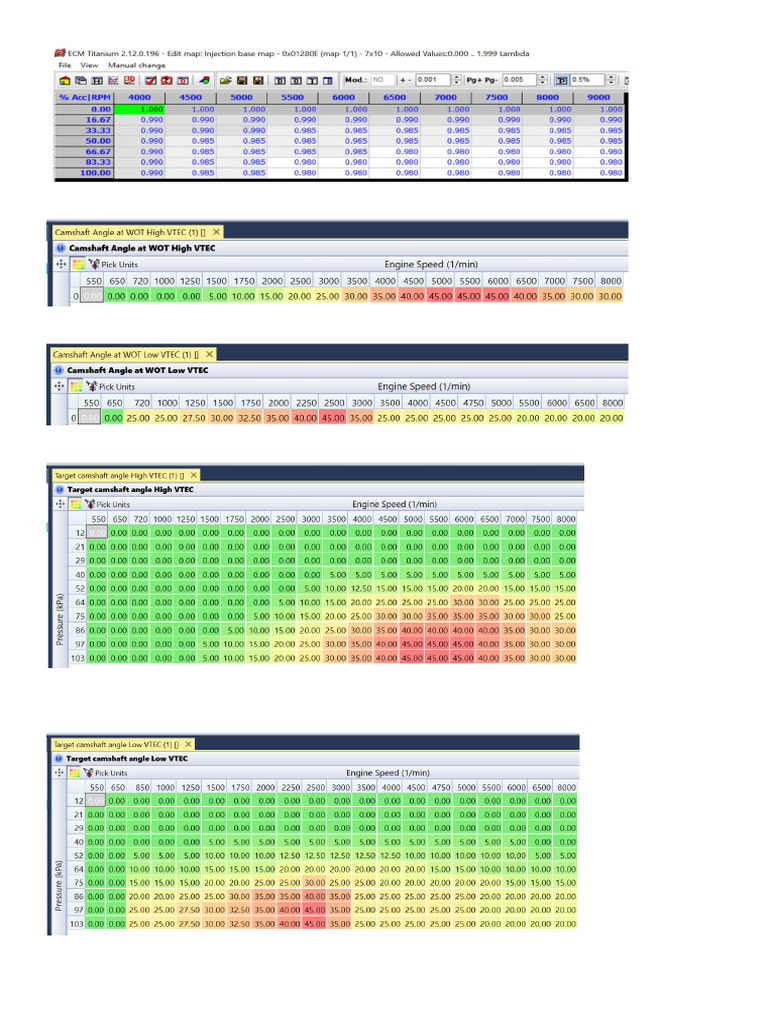Click the 12 pressure row header in Target Low VTEC

(x=77, y=801)
